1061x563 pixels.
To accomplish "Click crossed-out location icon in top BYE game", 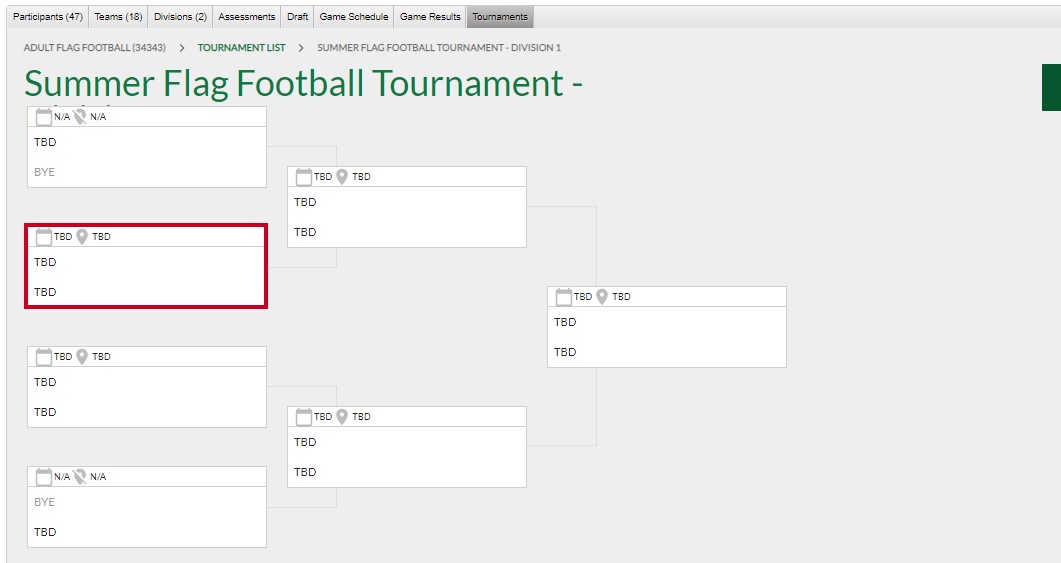I will tap(80, 117).
